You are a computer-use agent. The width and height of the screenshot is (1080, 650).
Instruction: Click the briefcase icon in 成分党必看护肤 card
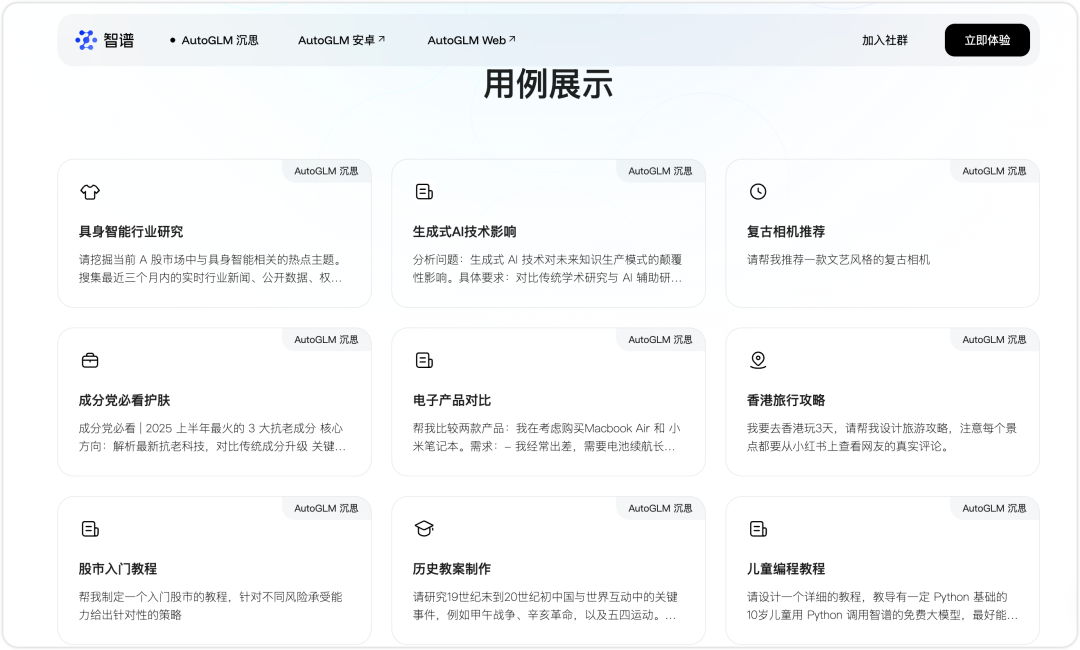pyautogui.click(x=90, y=360)
